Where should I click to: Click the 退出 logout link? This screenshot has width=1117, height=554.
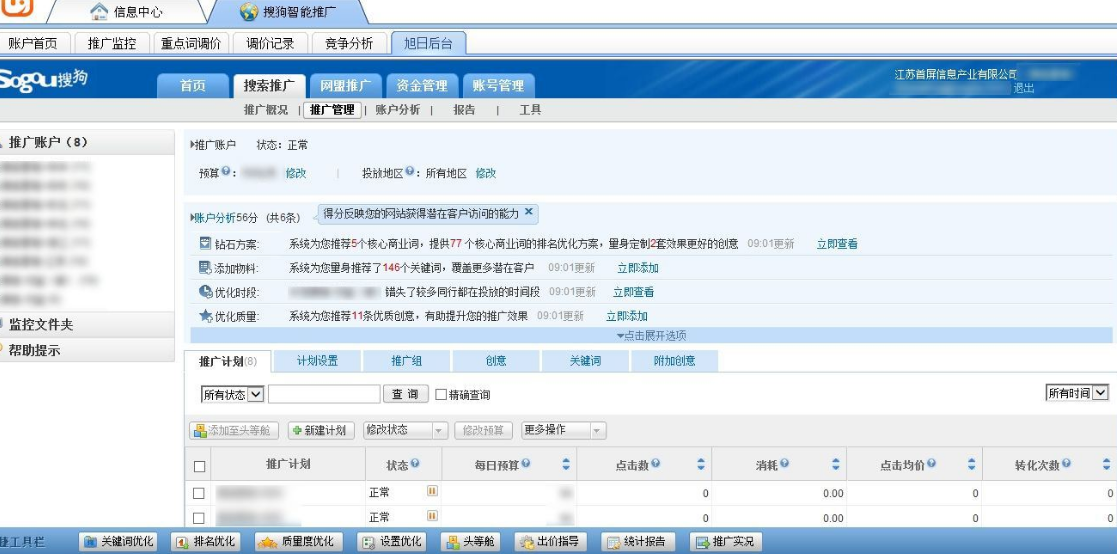1024,88
